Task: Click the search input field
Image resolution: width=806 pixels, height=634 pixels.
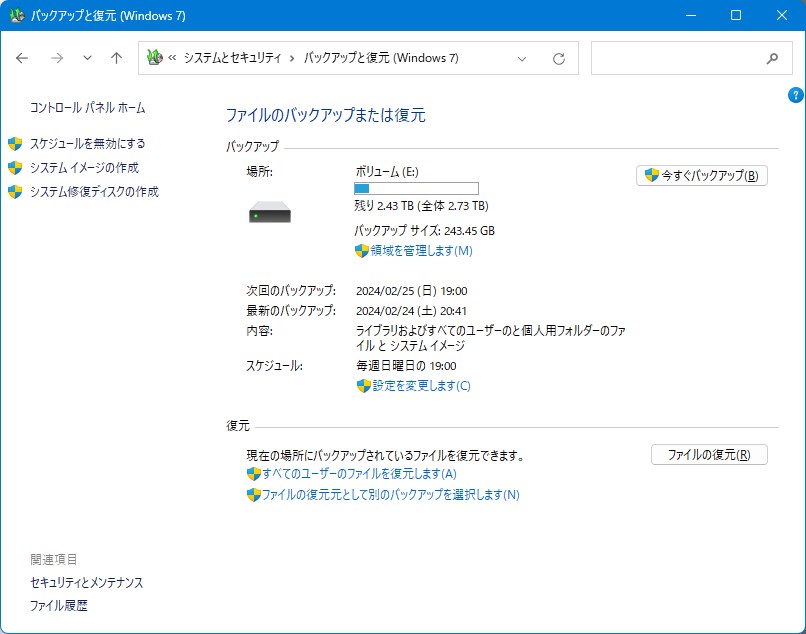Action: [x=676, y=58]
